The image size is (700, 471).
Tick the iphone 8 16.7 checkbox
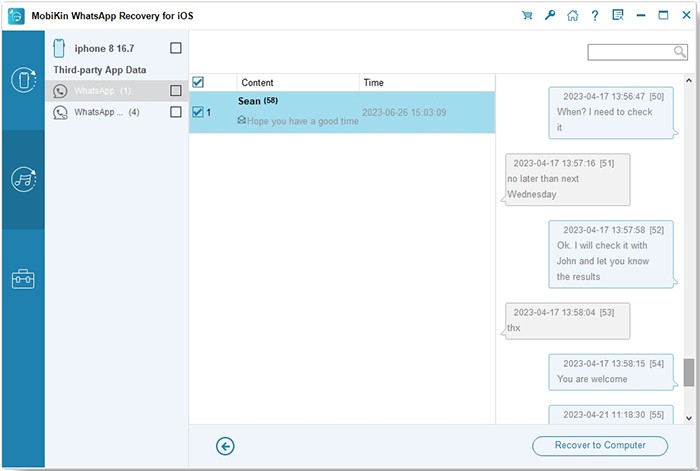176,48
